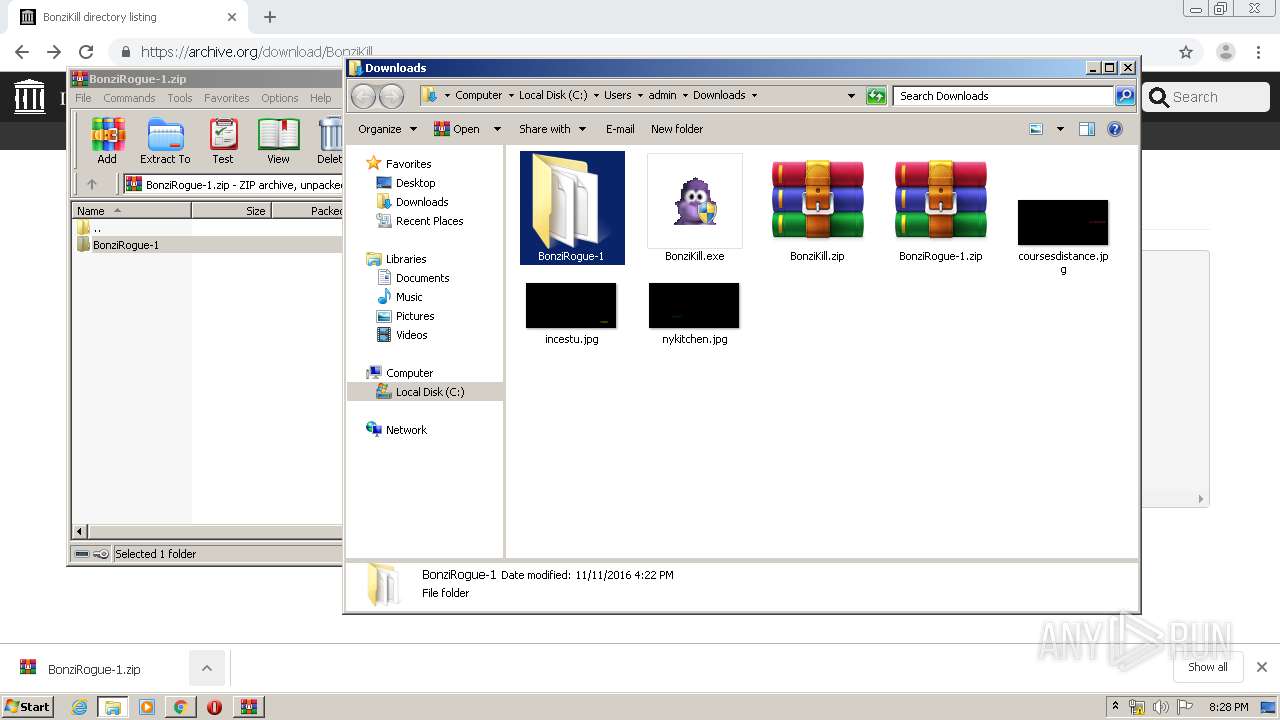1280x720 pixels.
Task: Toggle the preview pane icon
Action: [1087, 129]
